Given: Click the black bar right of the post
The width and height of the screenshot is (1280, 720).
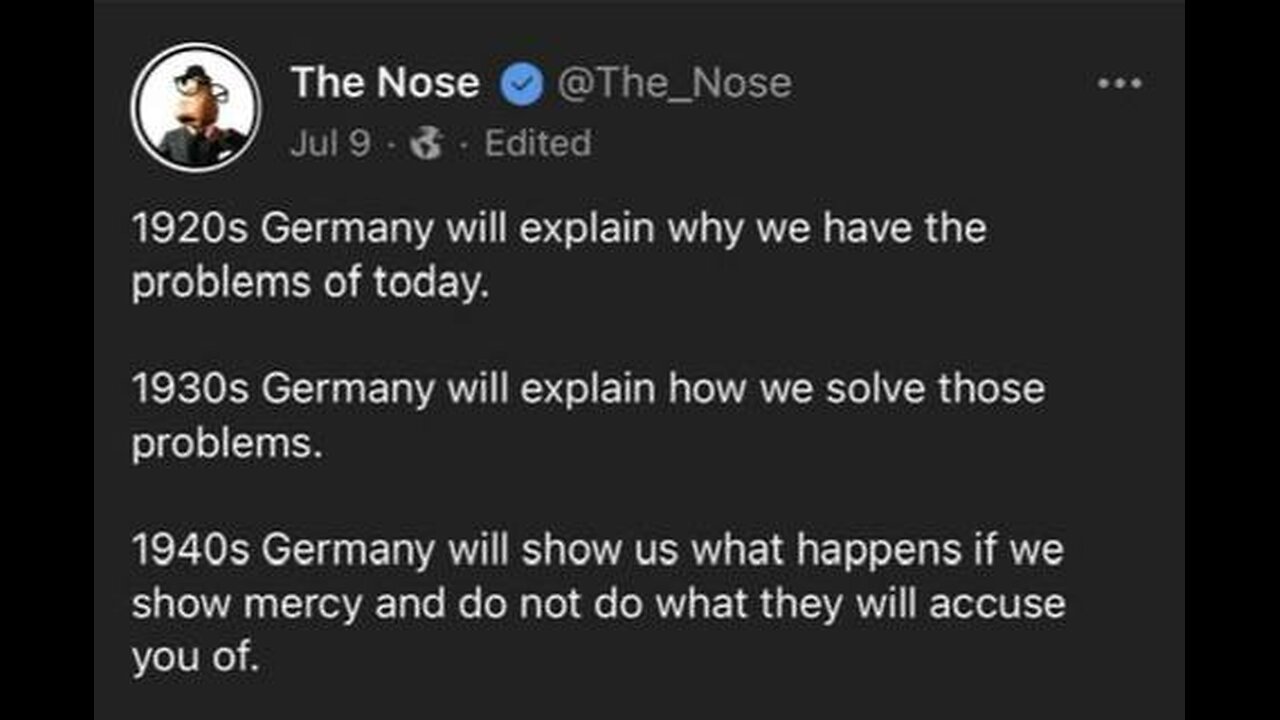Looking at the screenshot, I should point(1232,360).
